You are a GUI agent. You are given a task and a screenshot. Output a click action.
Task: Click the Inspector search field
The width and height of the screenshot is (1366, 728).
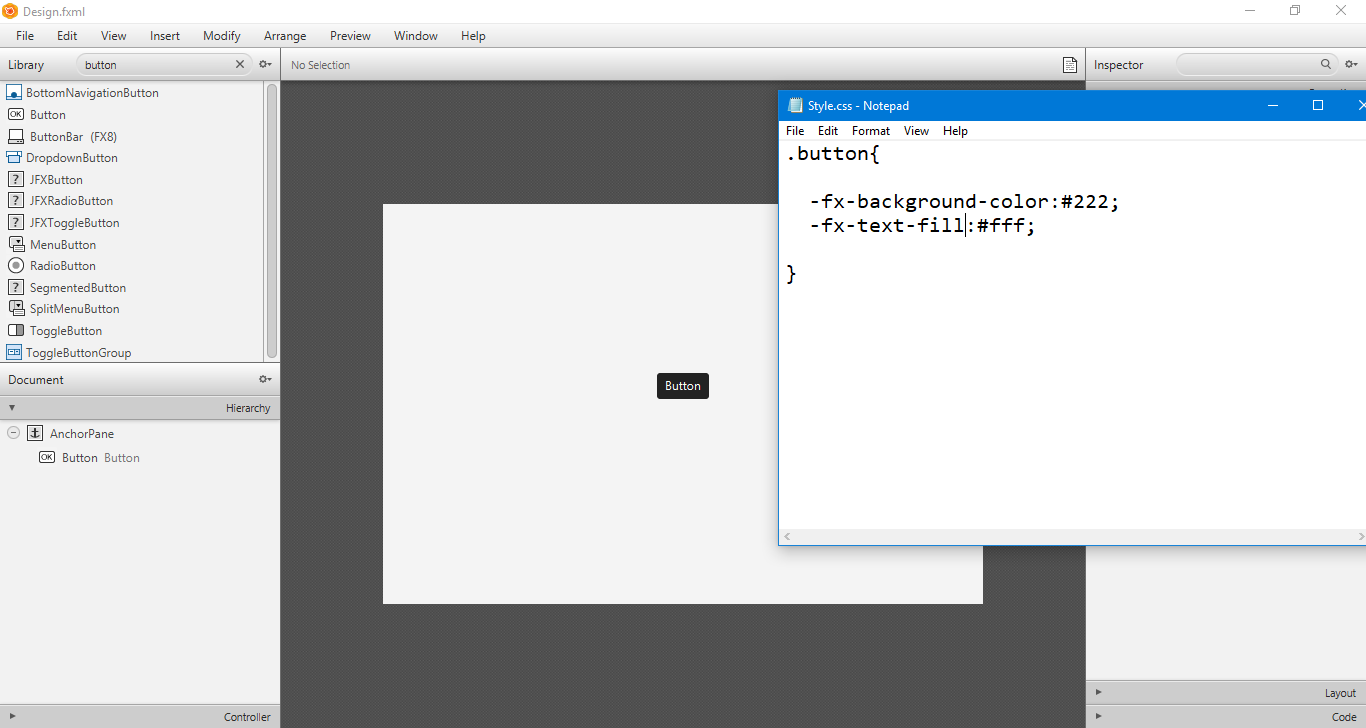pyautogui.click(x=1250, y=63)
